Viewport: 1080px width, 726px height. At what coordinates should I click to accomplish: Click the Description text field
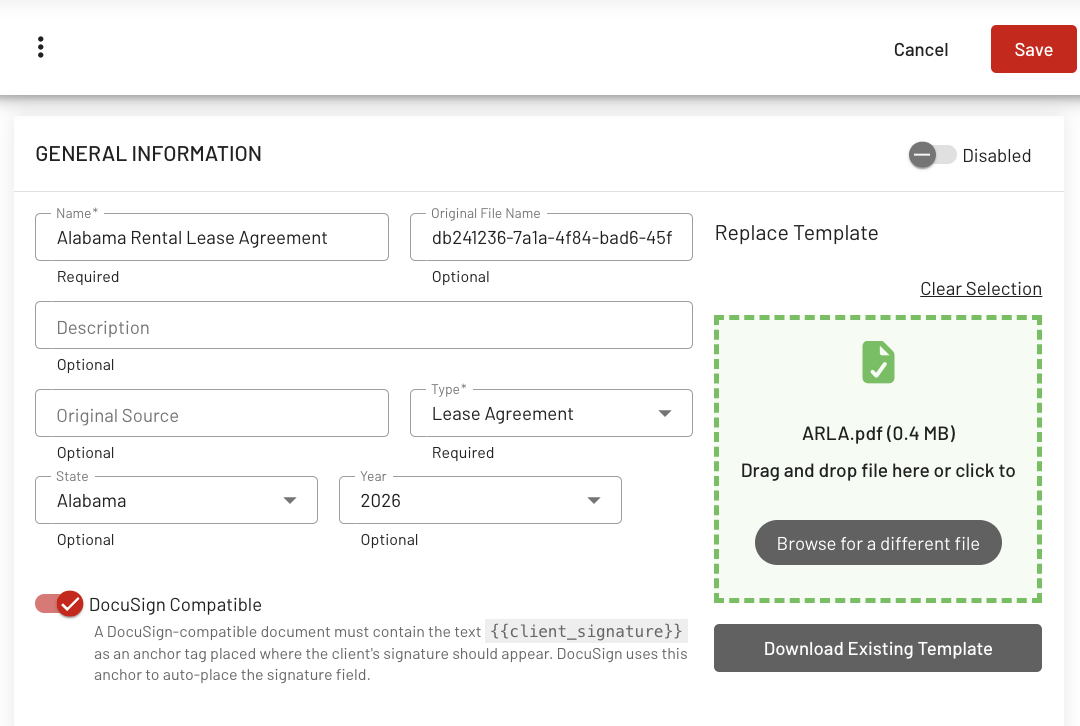(x=364, y=327)
